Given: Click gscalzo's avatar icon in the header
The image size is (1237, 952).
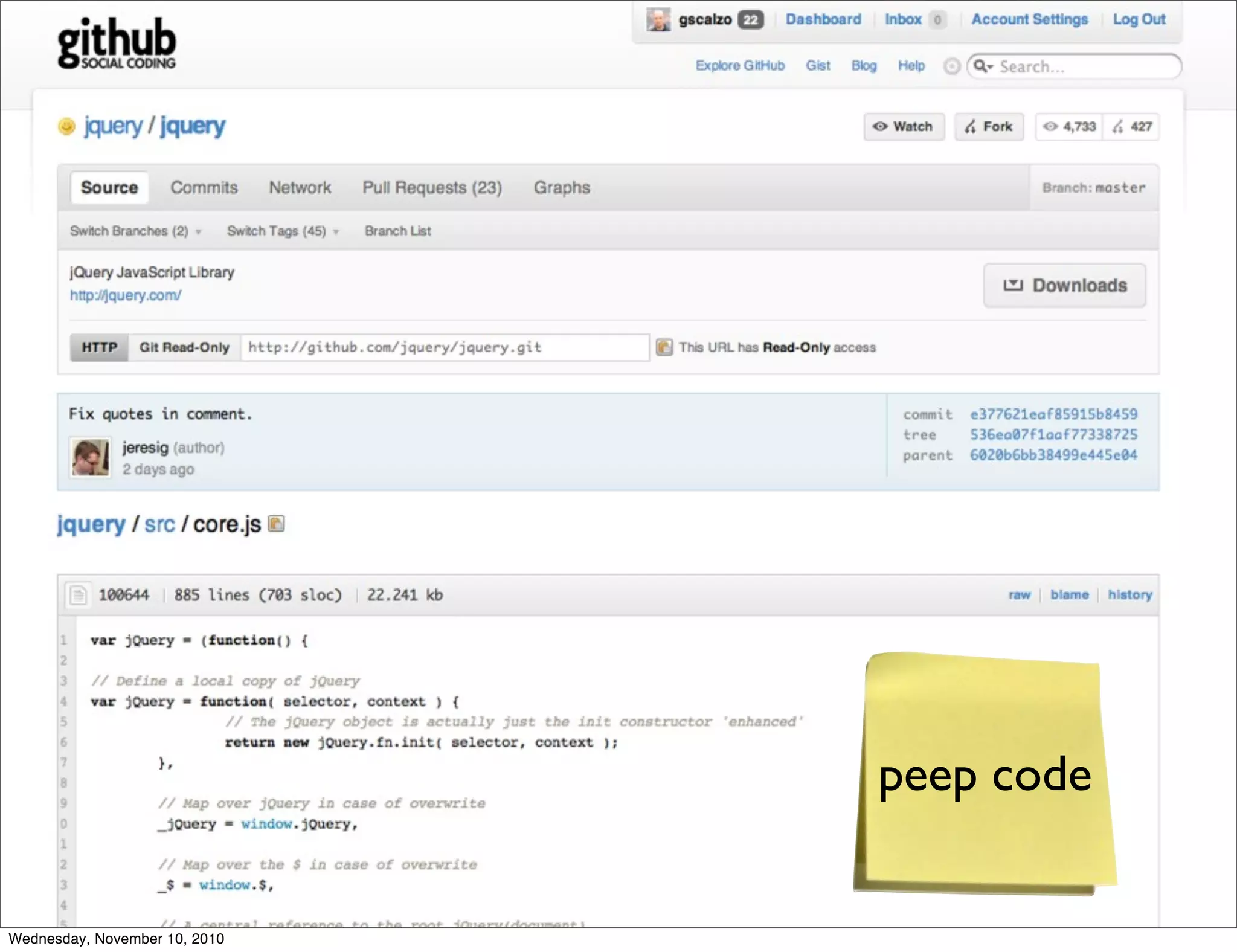Looking at the screenshot, I should [x=658, y=20].
